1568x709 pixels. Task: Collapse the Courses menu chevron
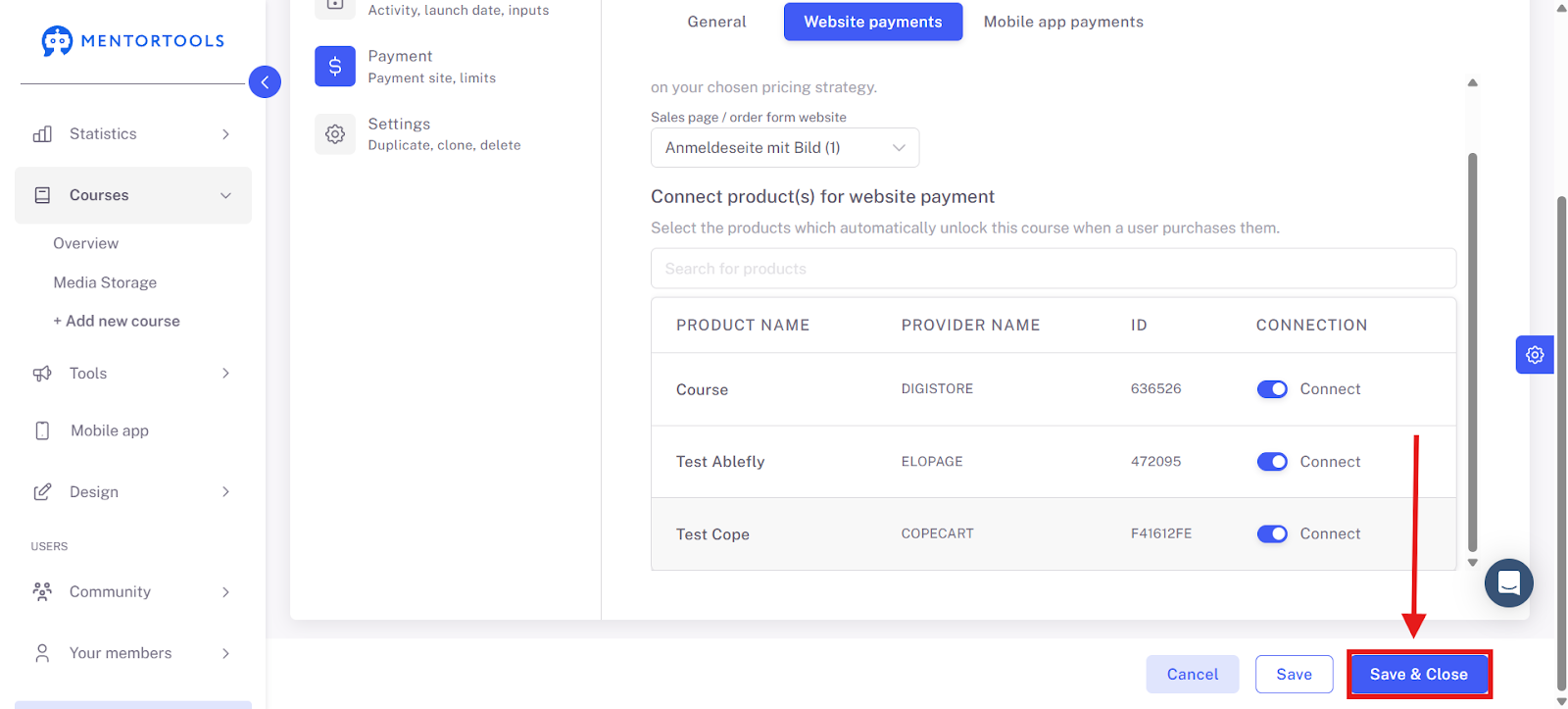click(225, 195)
